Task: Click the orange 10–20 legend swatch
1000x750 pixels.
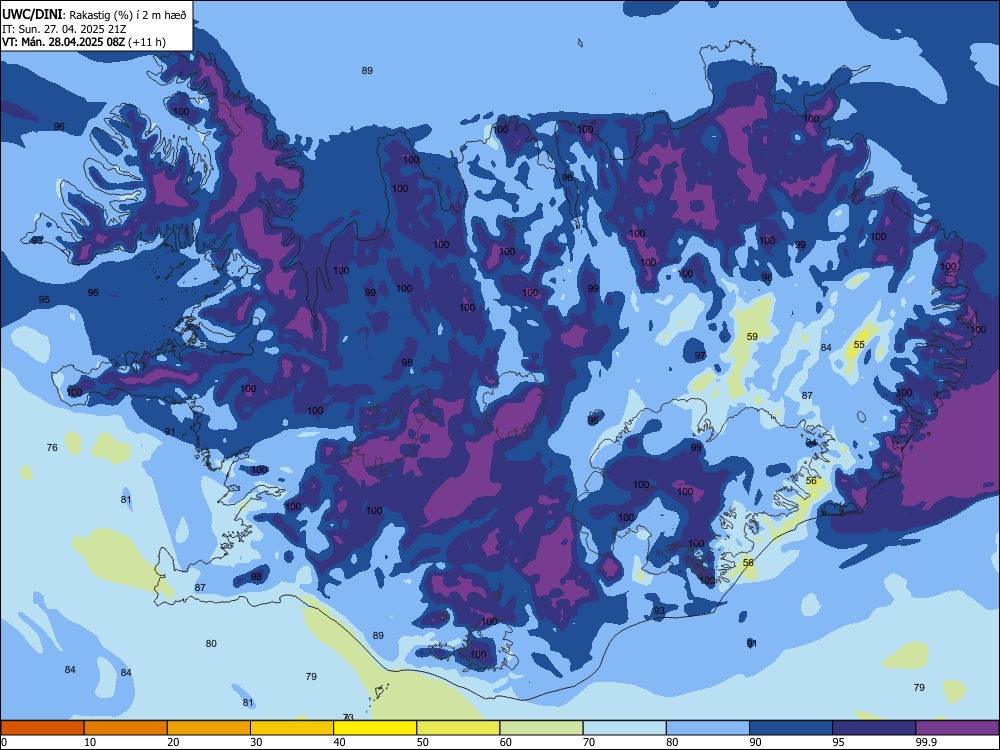Action: [x=126, y=728]
